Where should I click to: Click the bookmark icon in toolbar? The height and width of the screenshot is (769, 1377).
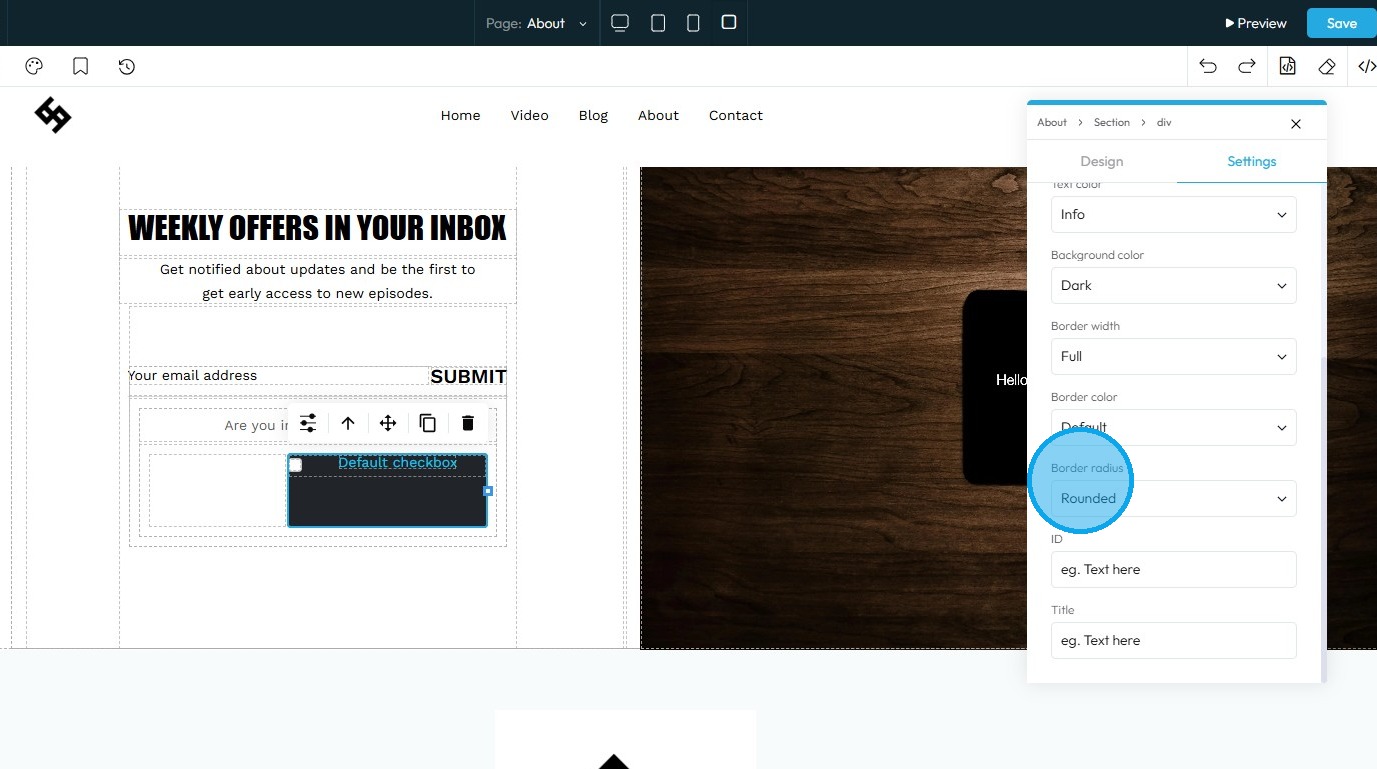point(81,67)
